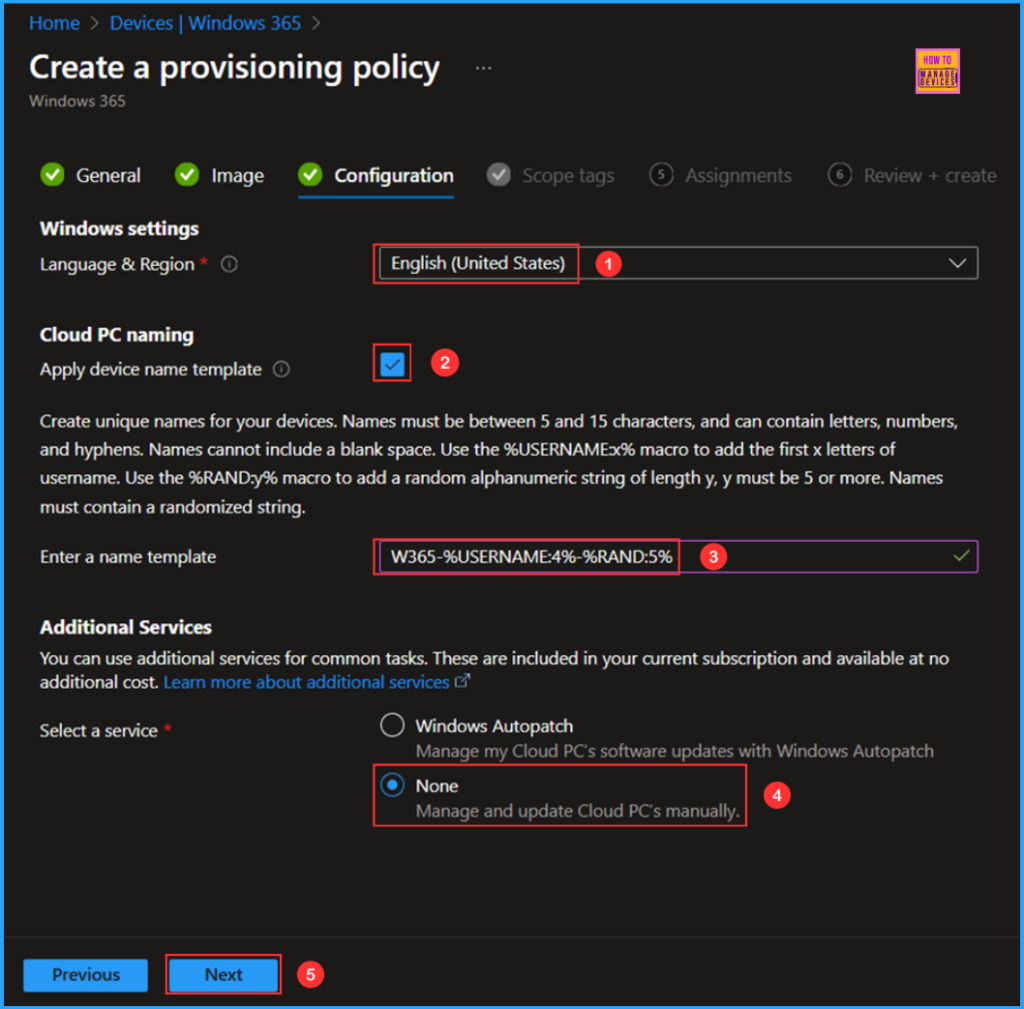This screenshot has height=1009, width=1024.
Task: Click the Windows 365 subtitle under the title
Action: point(77,101)
